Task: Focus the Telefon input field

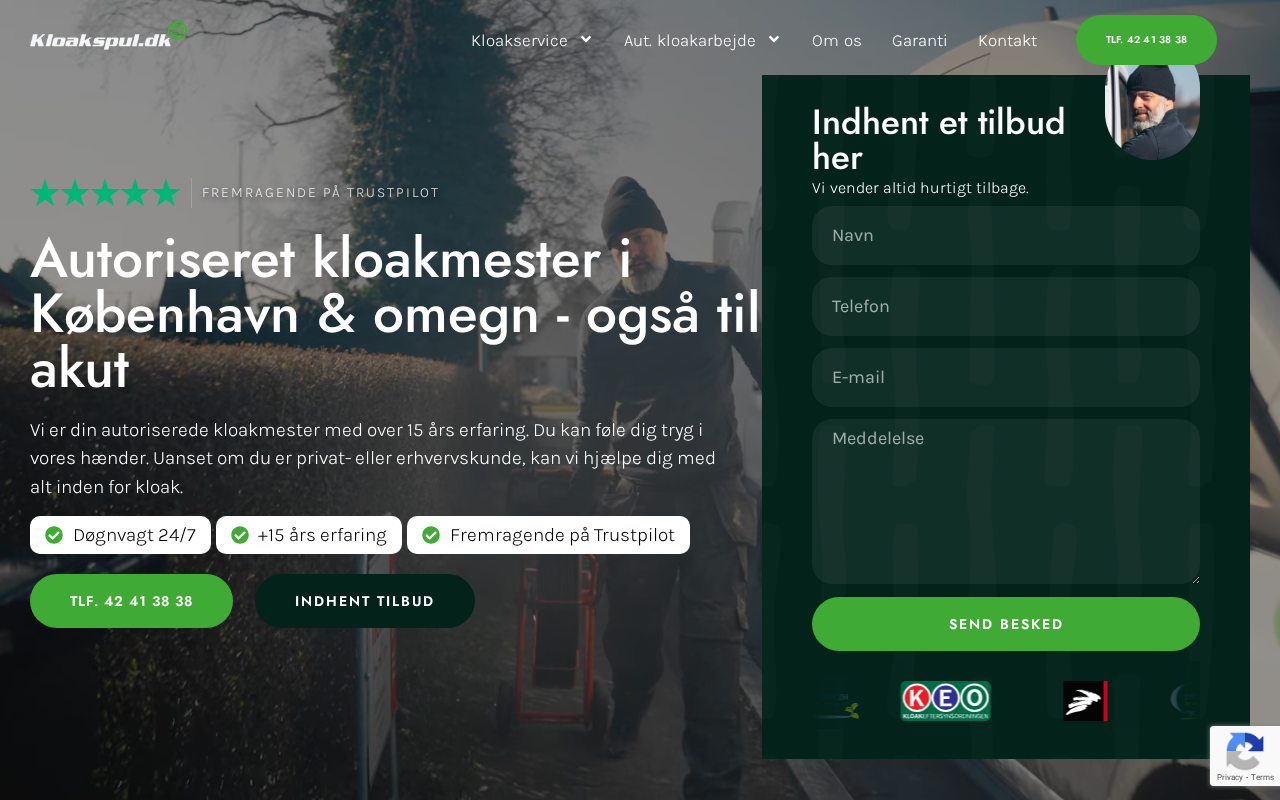Action: [x=1006, y=306]
